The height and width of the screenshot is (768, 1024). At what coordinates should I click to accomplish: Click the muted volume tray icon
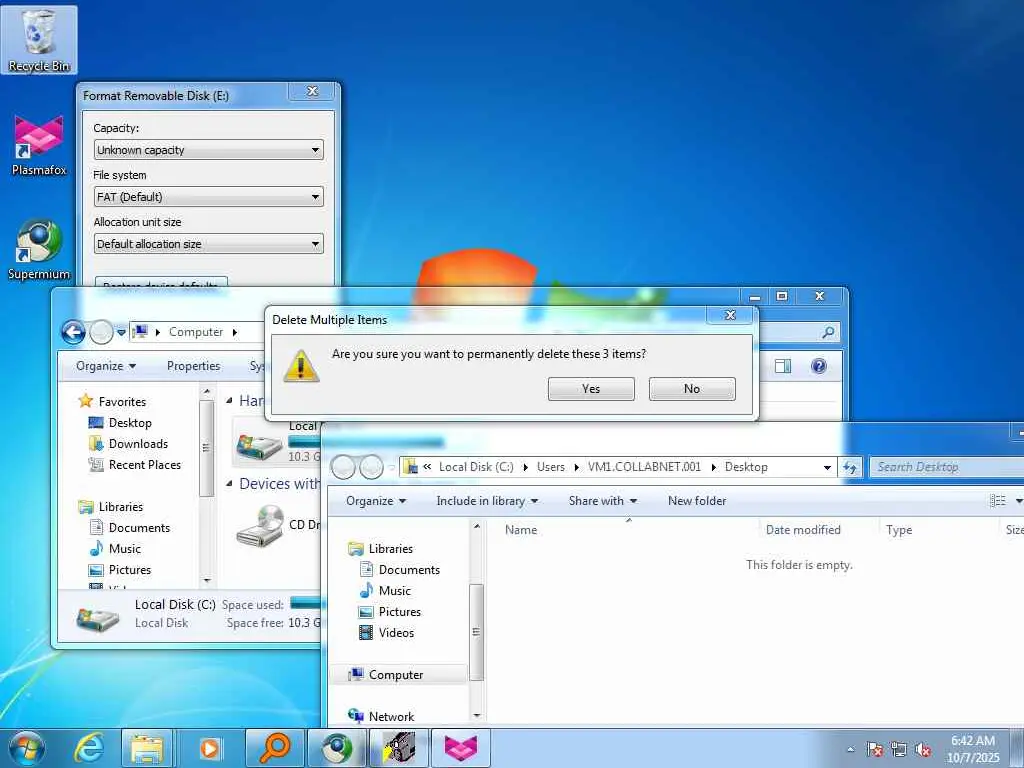click(922, 750)
